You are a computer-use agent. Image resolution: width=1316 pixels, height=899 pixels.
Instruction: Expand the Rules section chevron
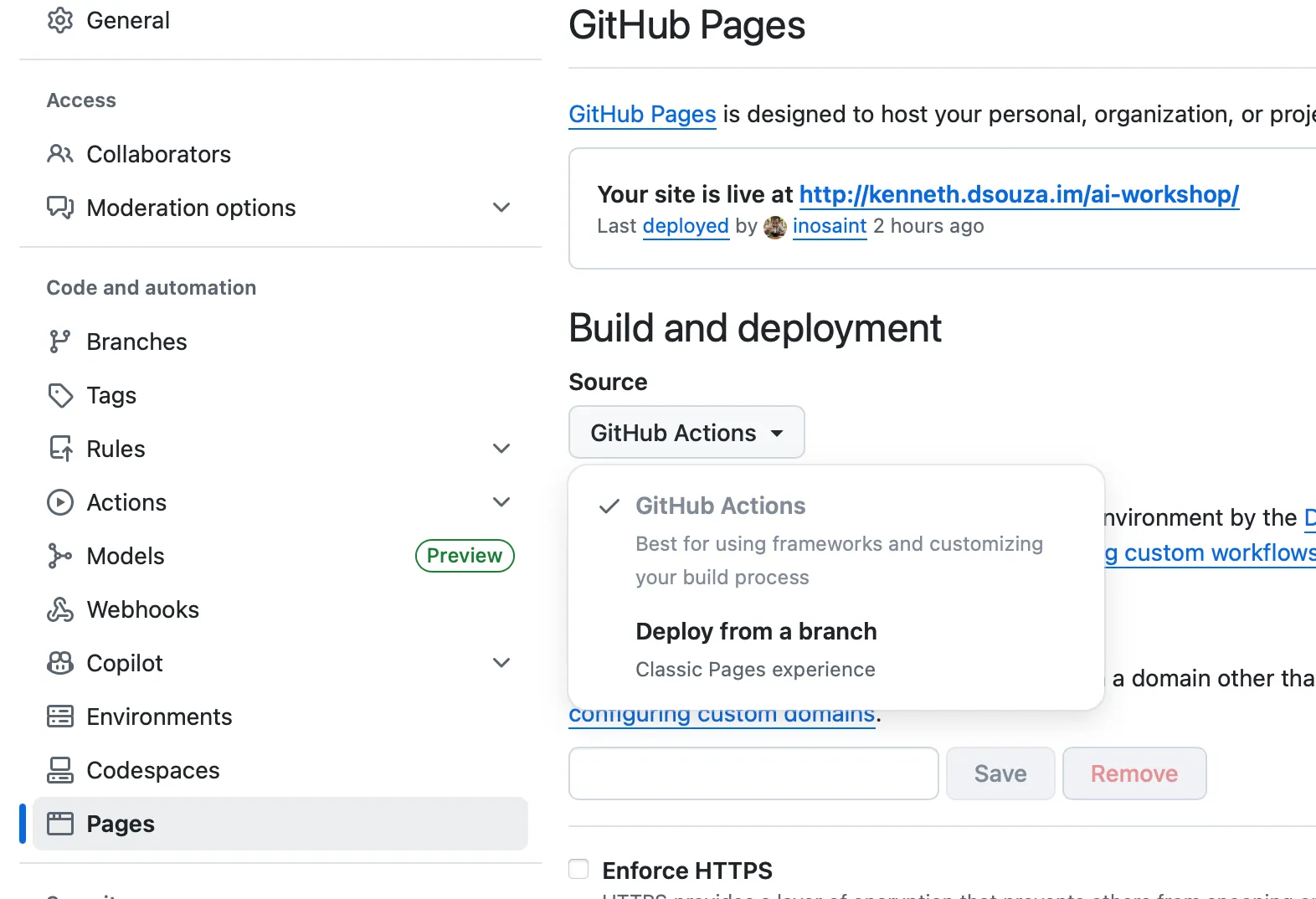click(x=501, y=449)
